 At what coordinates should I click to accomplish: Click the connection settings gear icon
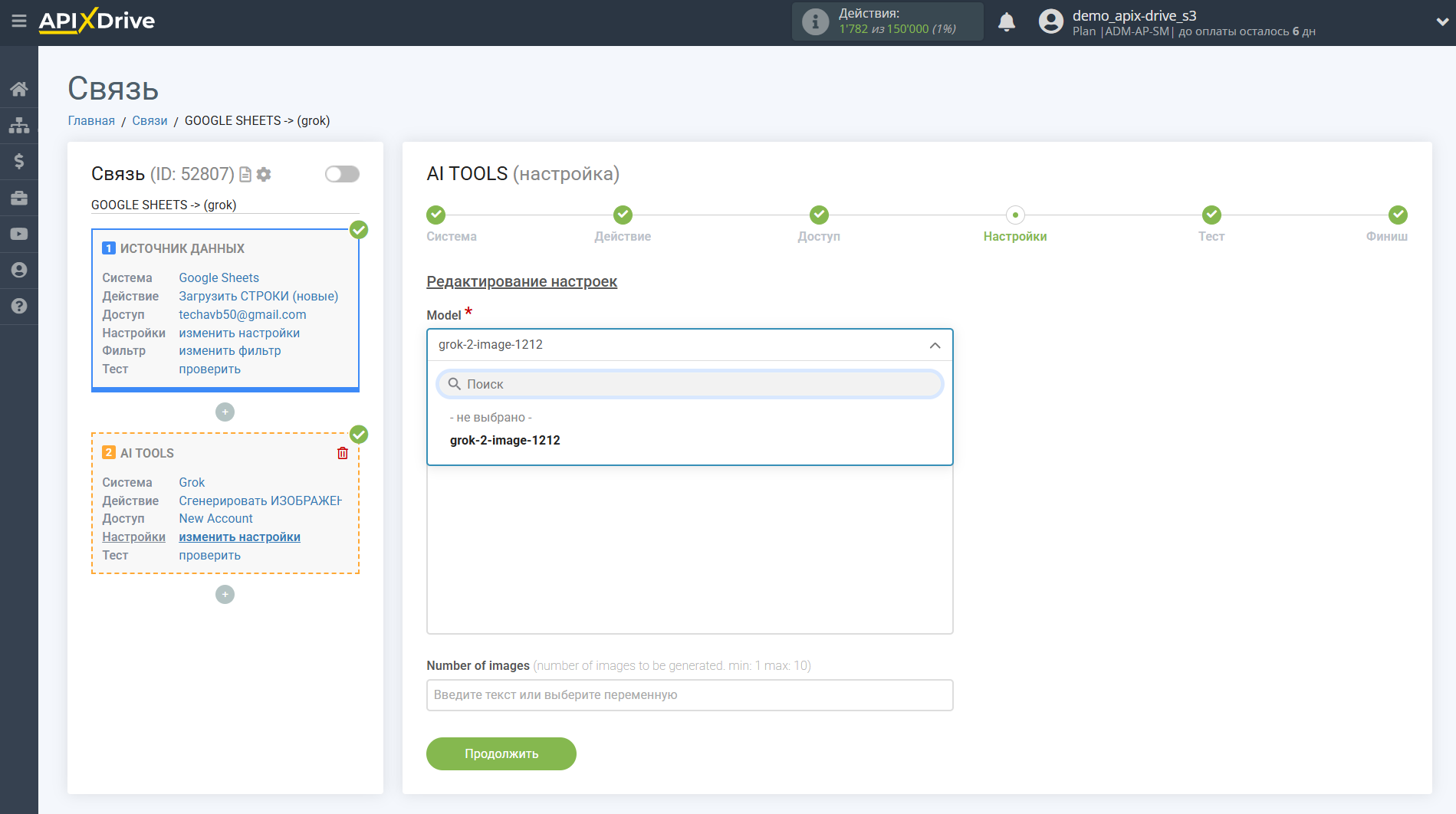pyautogui.click(x=265, y=175)
